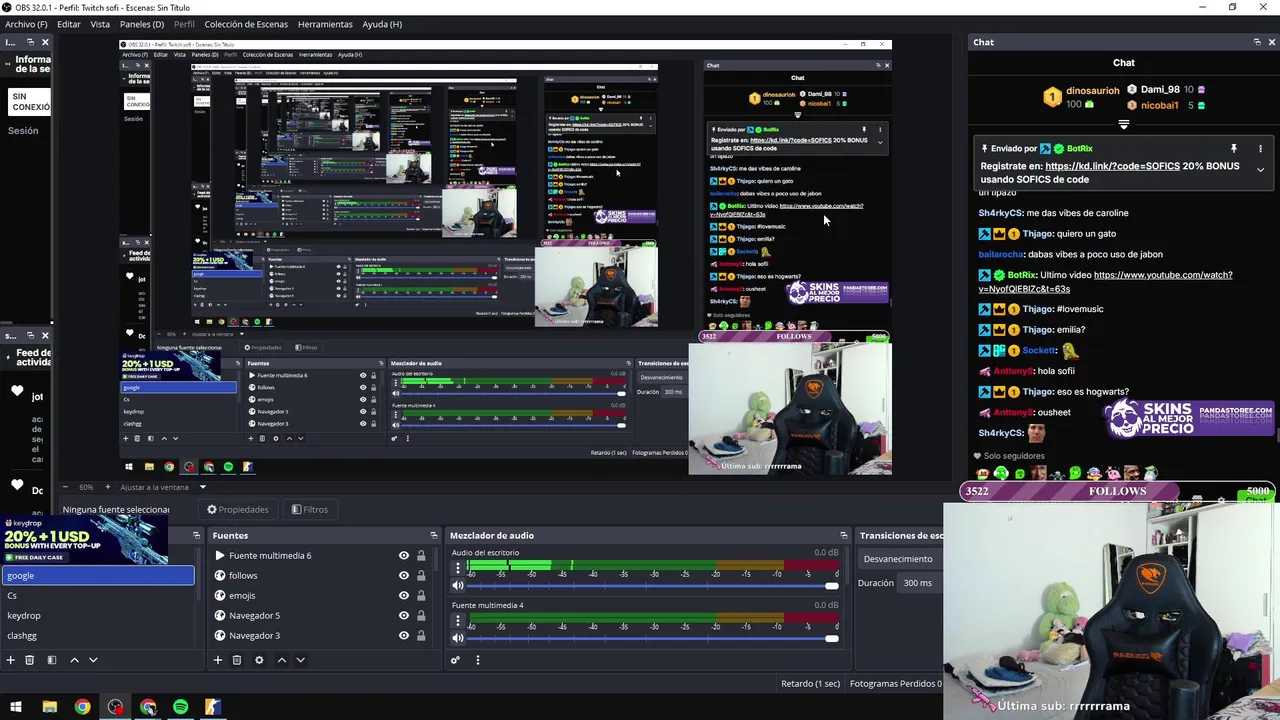1280x720 pixels.
Task: Open Vista menu
Action: click(x=100, y=24)
